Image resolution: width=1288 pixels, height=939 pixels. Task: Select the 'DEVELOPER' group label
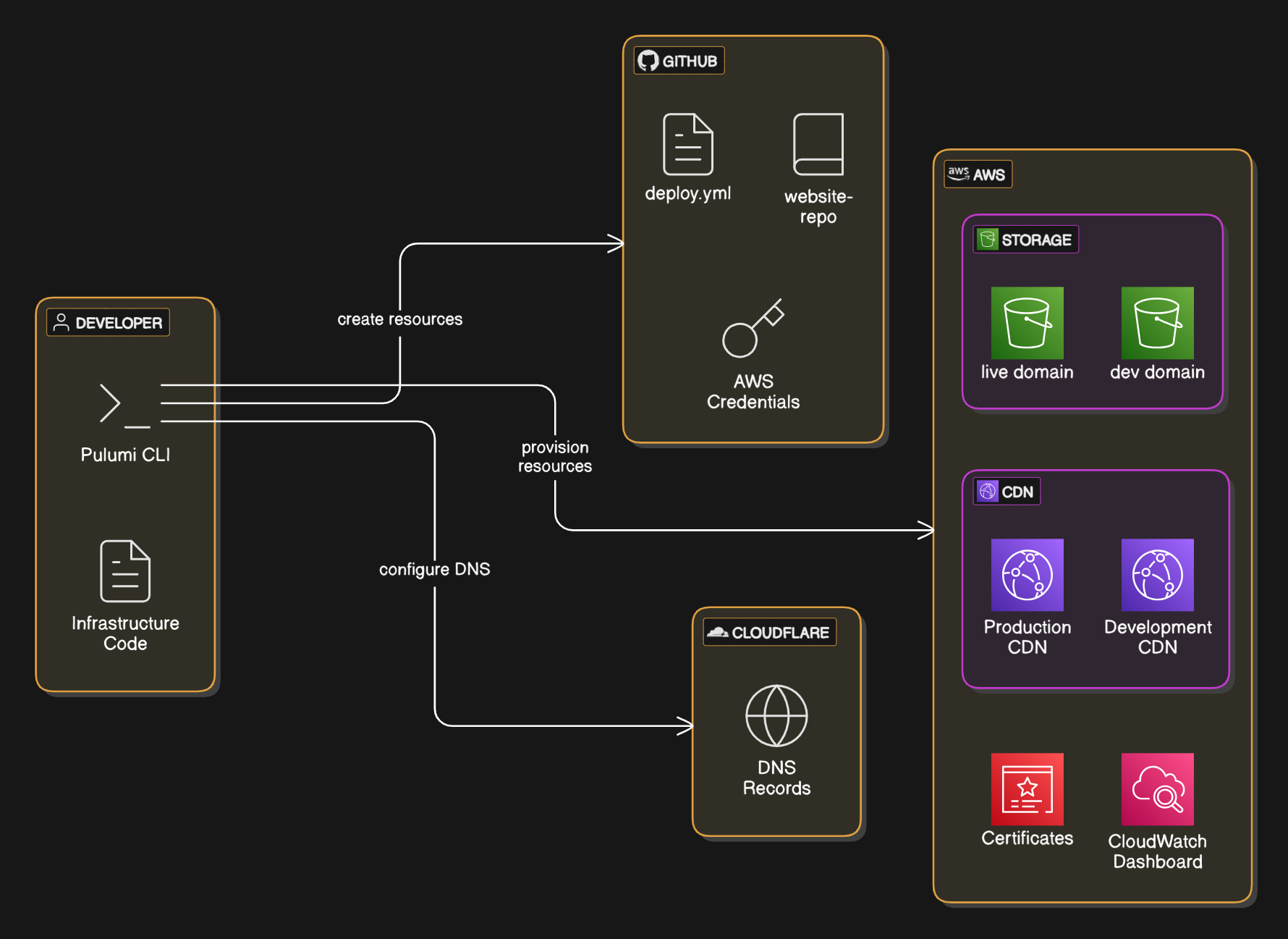(x=119, y=323)
